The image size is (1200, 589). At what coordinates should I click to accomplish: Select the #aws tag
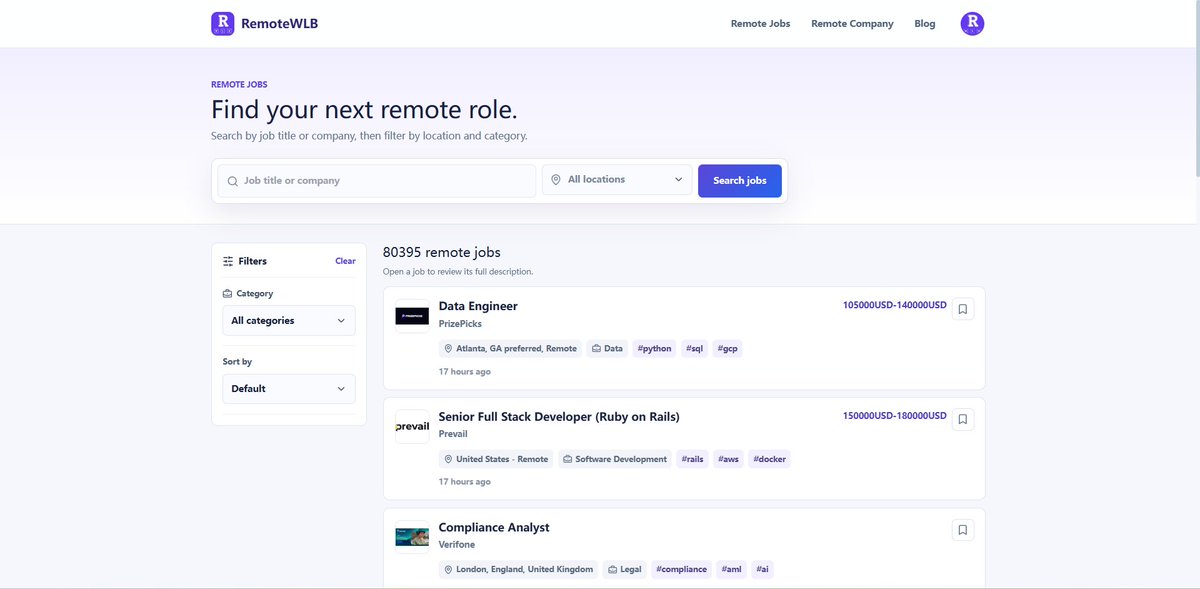pos(728,459)
